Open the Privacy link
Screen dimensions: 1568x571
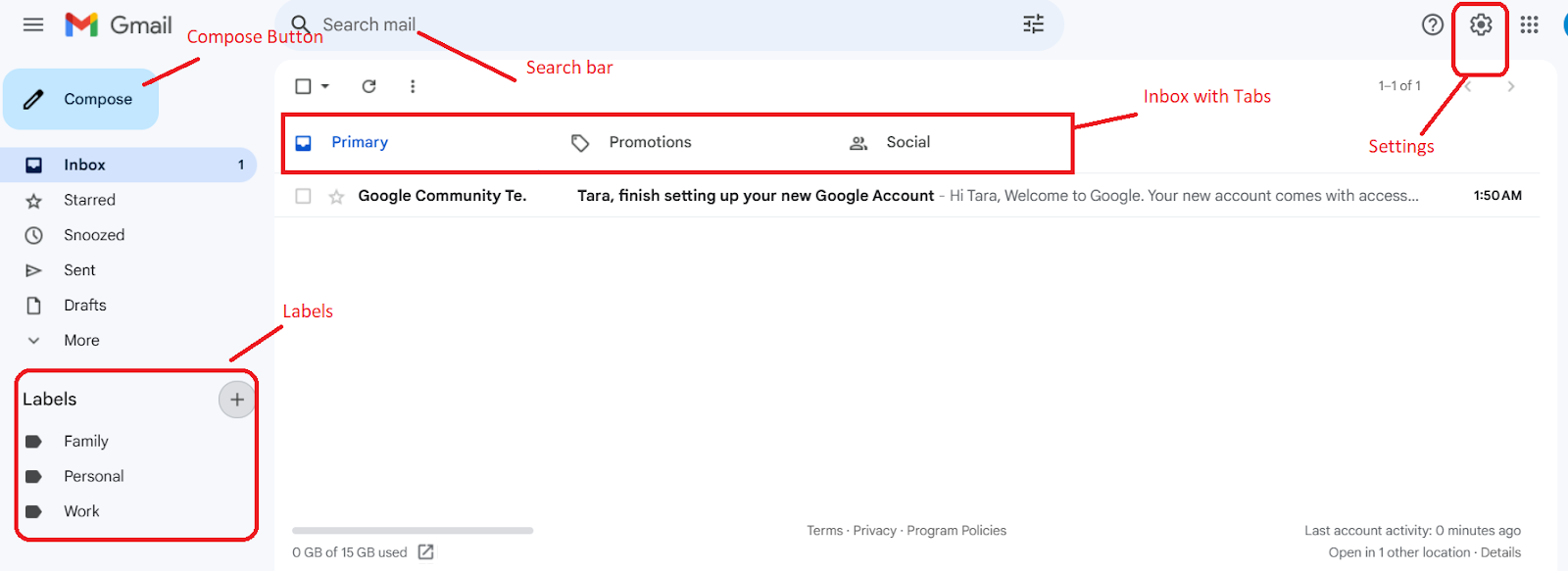tap(874, 531)
